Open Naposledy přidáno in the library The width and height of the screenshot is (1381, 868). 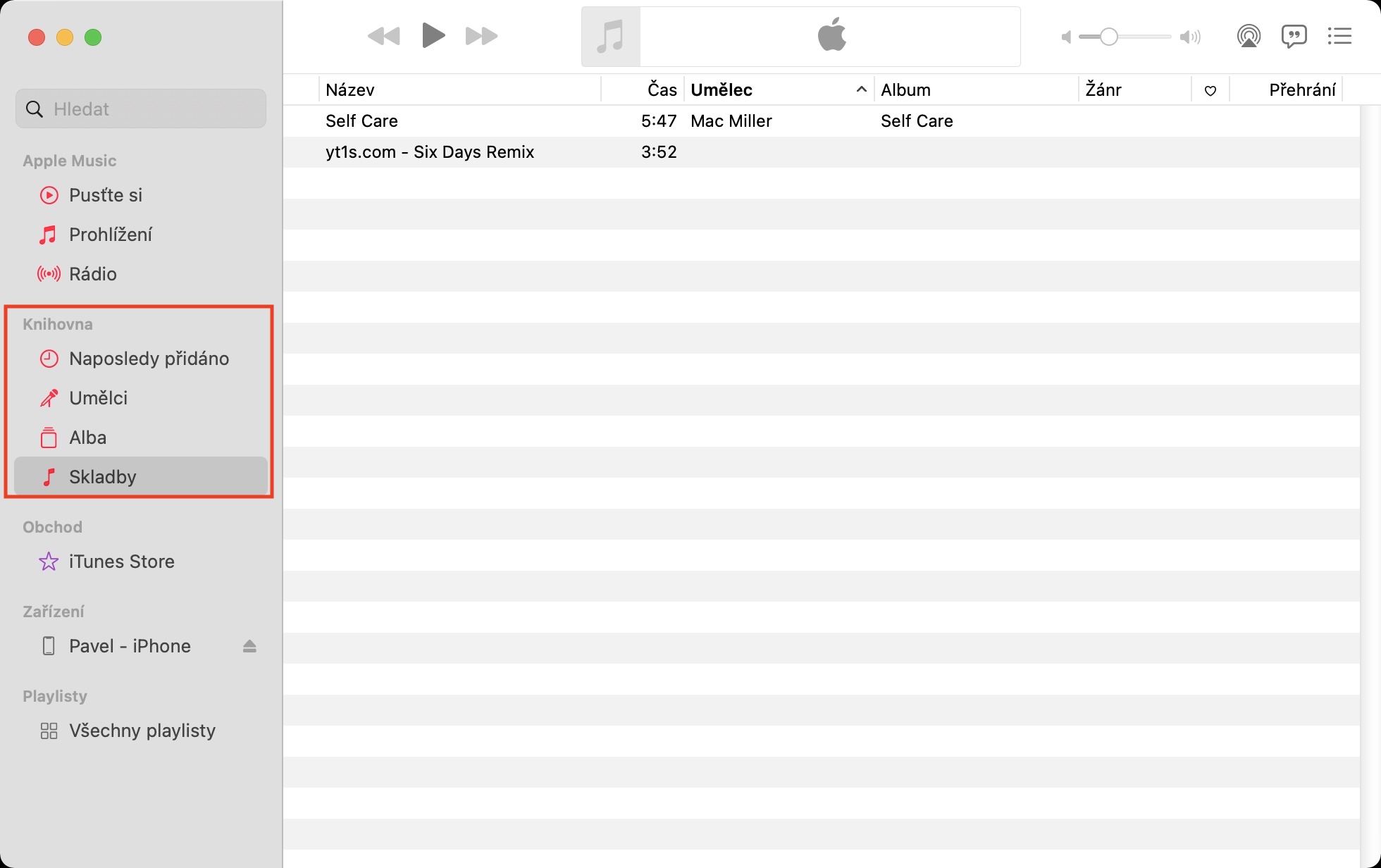click(x=149, y=359)
